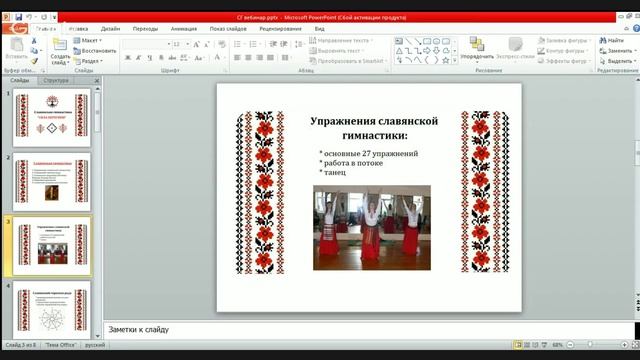Open the Раздел section dropdown
Viewport: 640px width, 360px height.
coord(89,61)
